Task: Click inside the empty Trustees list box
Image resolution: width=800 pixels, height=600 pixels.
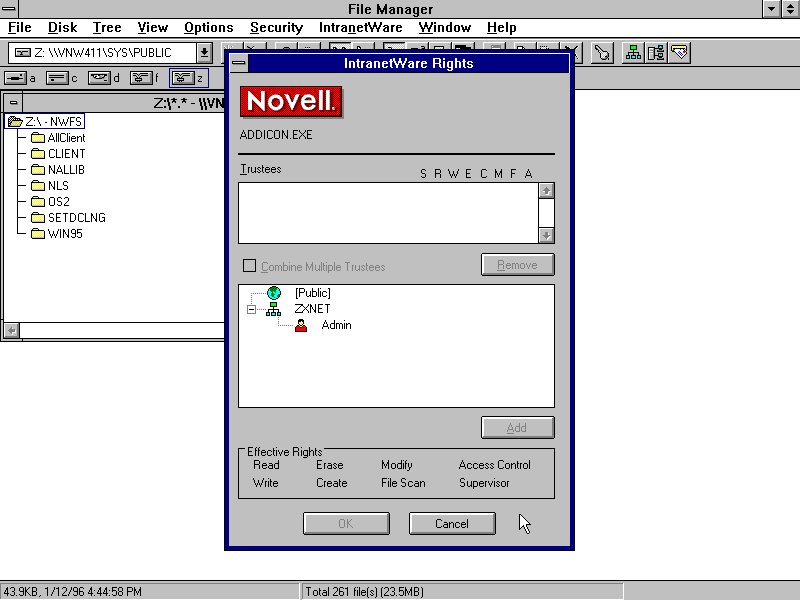Action: [388, 213]
